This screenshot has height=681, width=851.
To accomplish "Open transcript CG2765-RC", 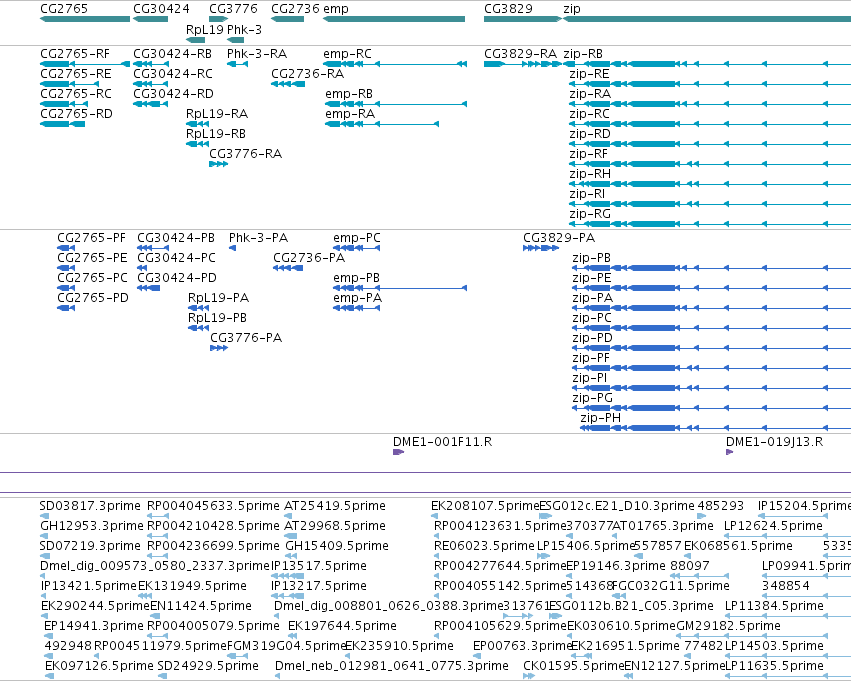I will click(76, 94).
